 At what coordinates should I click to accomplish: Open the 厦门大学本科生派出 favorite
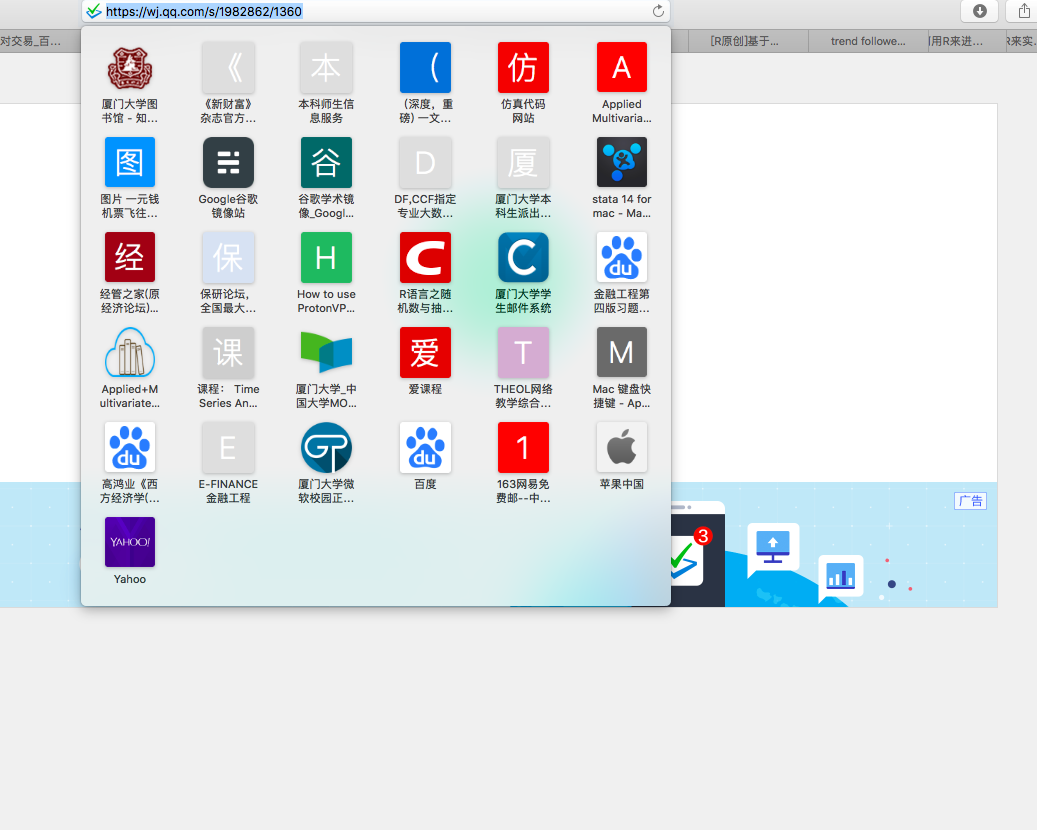(523, 177)
